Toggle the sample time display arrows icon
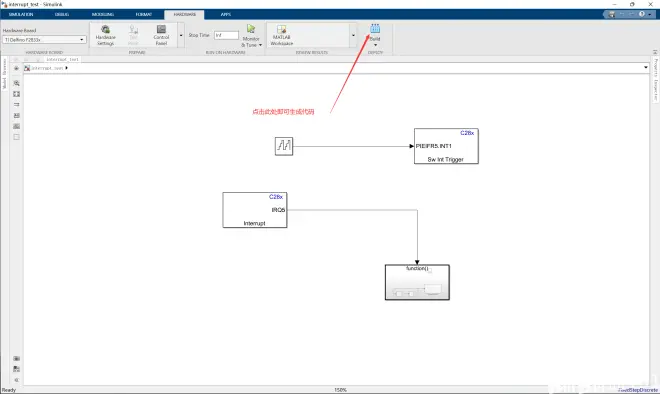 tap(16, 104)
